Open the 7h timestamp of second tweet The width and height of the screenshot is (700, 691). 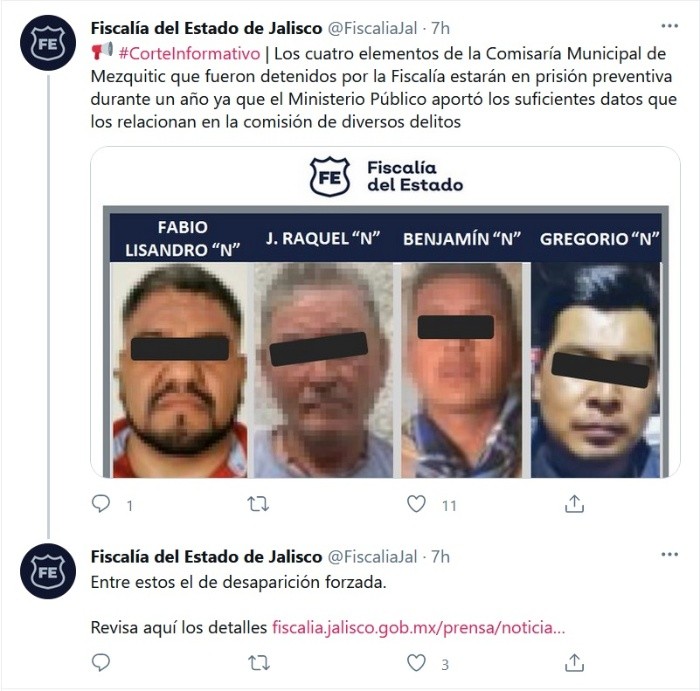[x=440, y=557]
